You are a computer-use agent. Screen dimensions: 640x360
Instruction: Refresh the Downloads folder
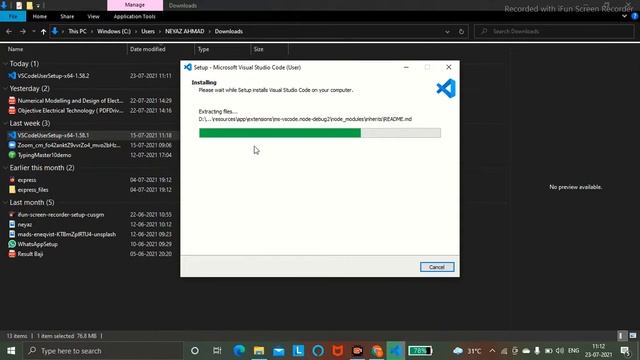tap(461, 31)
